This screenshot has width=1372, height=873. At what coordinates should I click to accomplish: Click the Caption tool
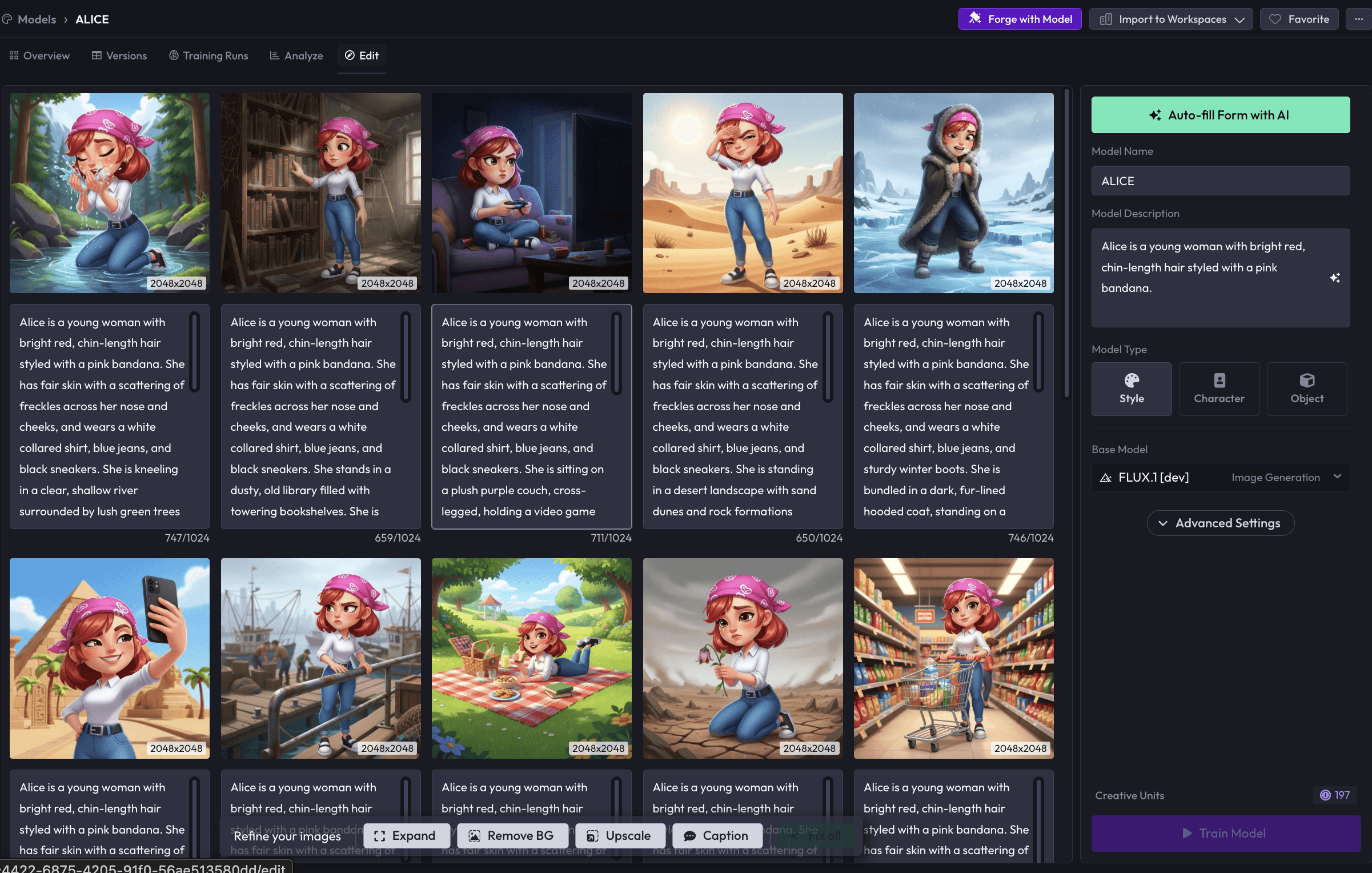coord(716,835)
